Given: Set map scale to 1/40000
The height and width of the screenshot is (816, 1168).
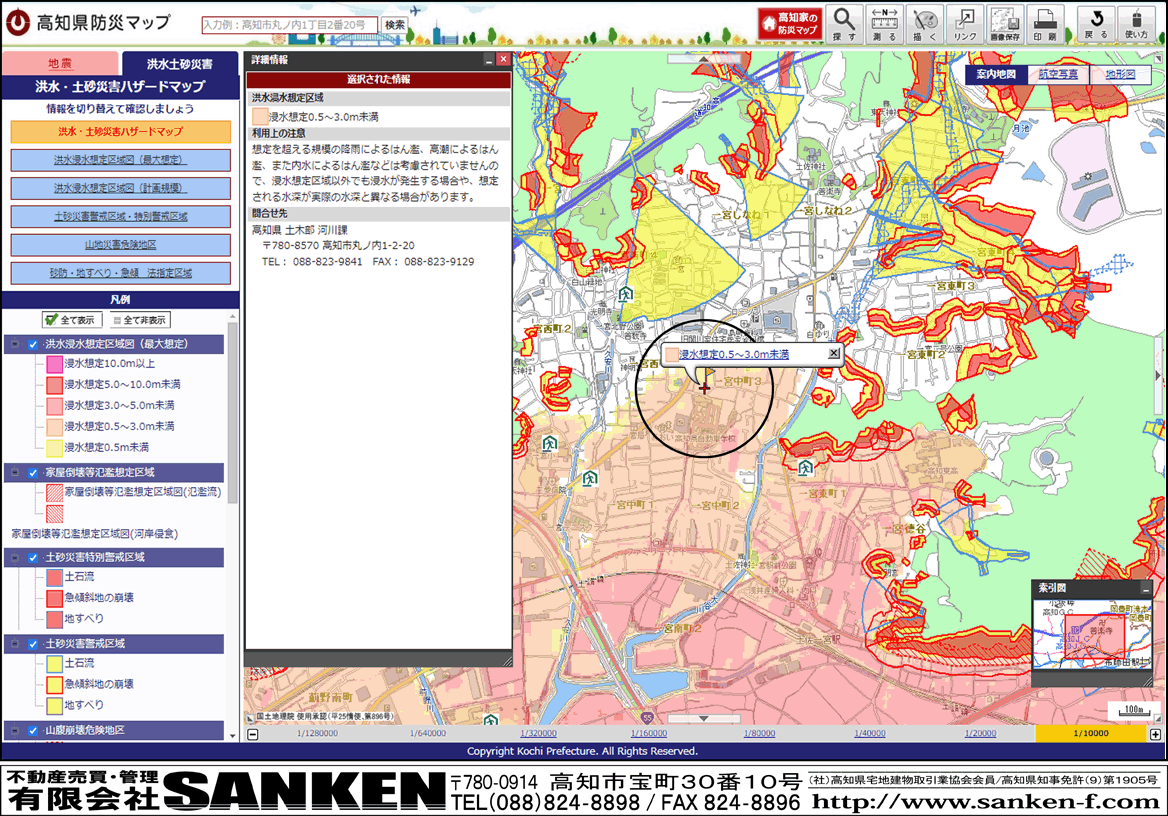Looking at the screenshot, I should (869, 734).
